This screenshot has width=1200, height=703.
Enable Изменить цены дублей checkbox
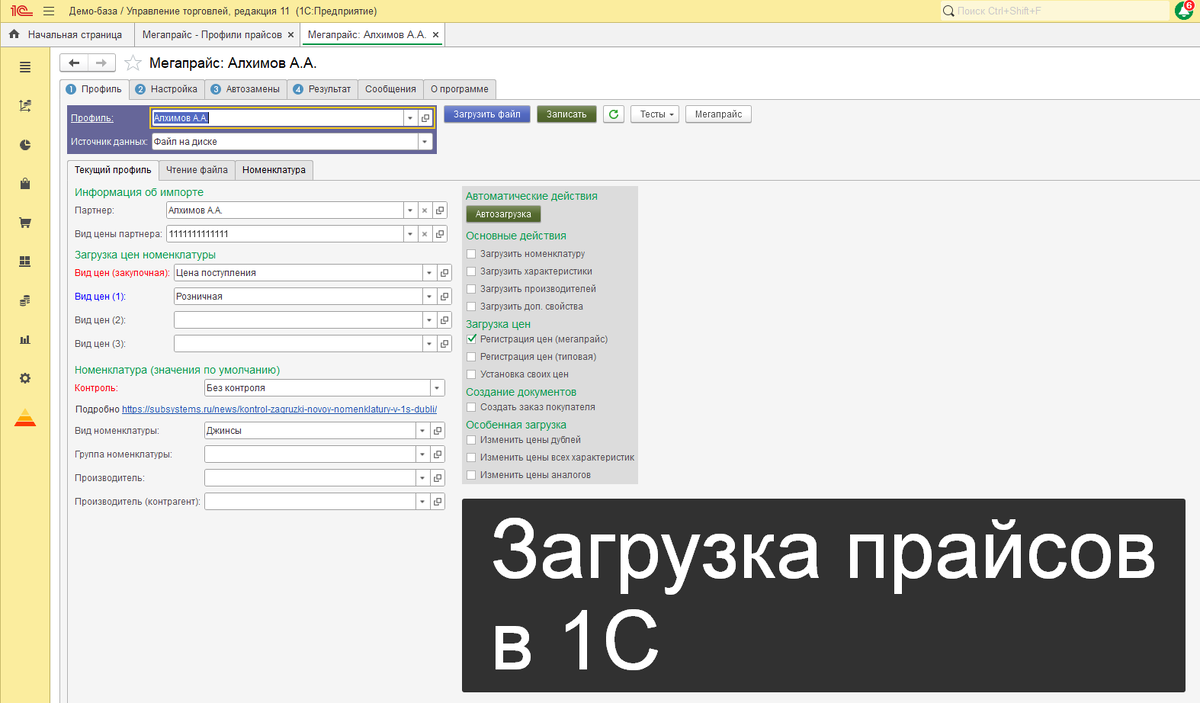(x=472, y=440)
